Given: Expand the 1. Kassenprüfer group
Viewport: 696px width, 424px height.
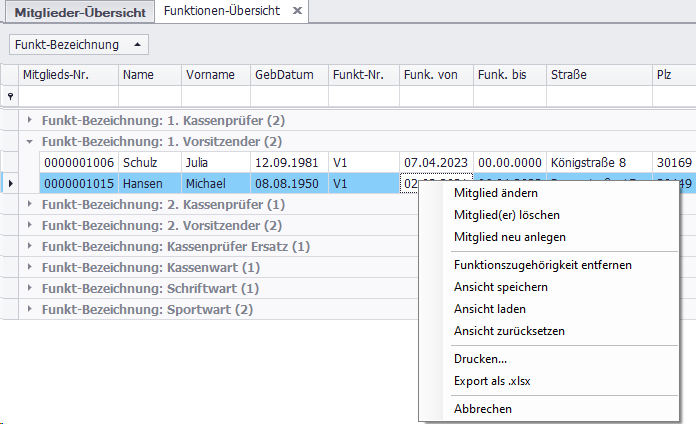Looking at the screenshot, I should point(30,120).
